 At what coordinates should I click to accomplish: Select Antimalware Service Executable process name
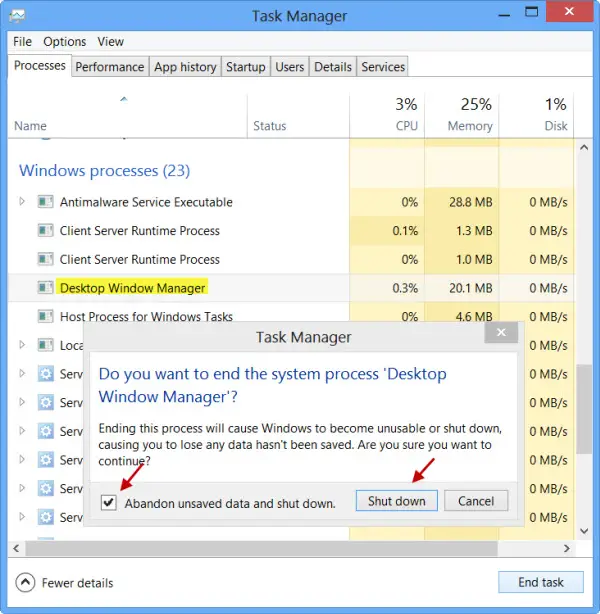(146, 202)
